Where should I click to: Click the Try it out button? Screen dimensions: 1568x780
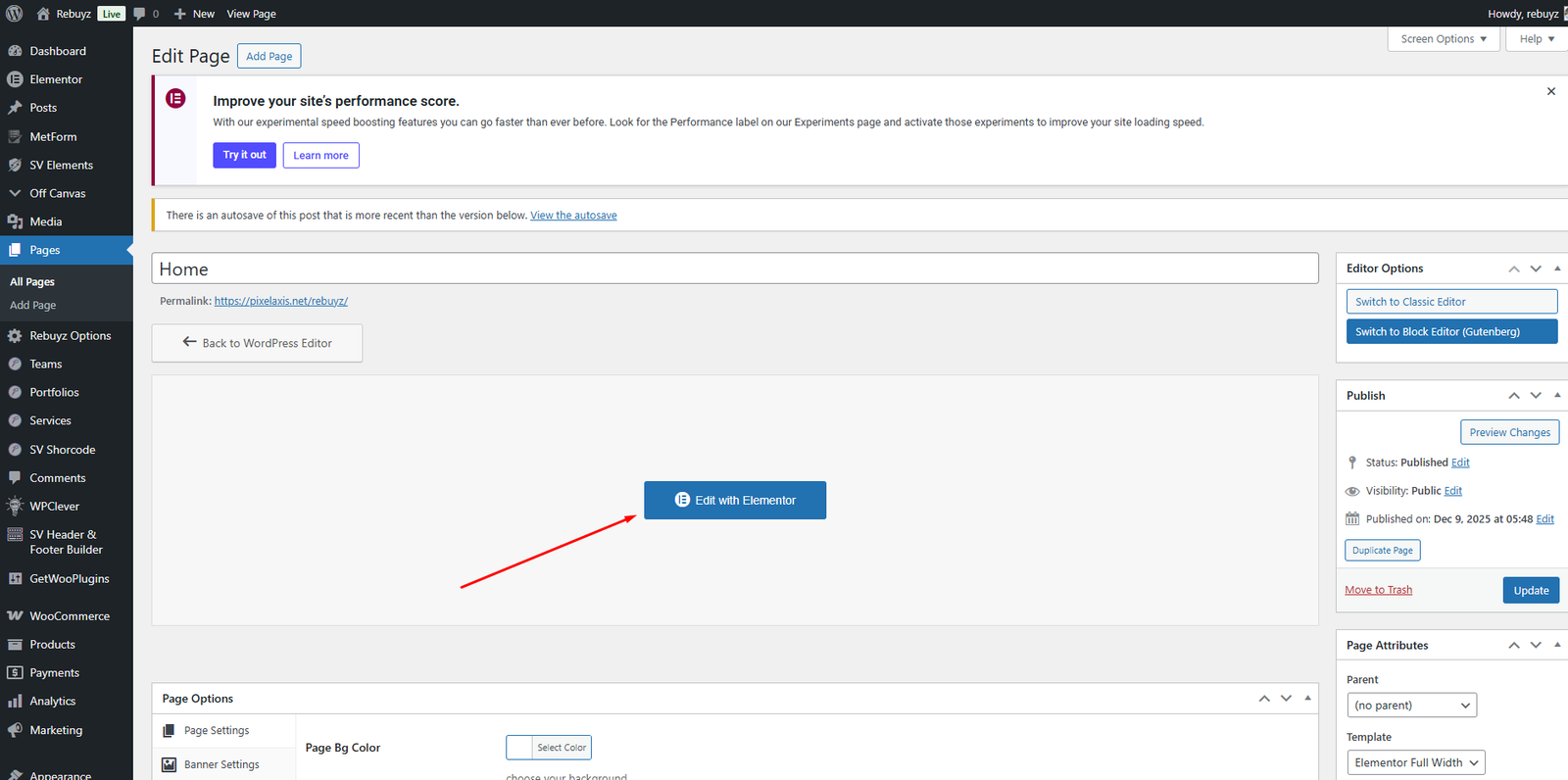click(x=244, y=155)
